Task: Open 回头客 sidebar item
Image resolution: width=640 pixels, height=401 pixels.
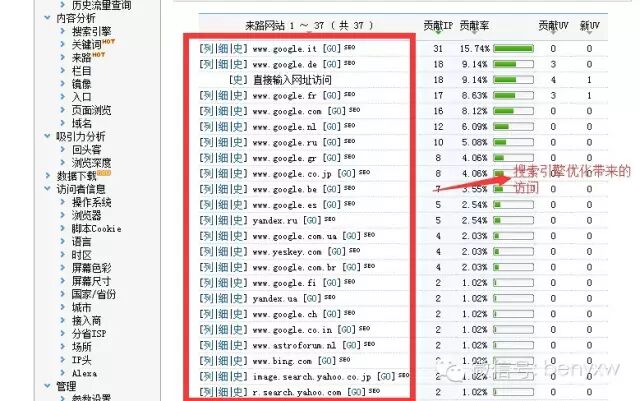Action: [x=87, y=149]
